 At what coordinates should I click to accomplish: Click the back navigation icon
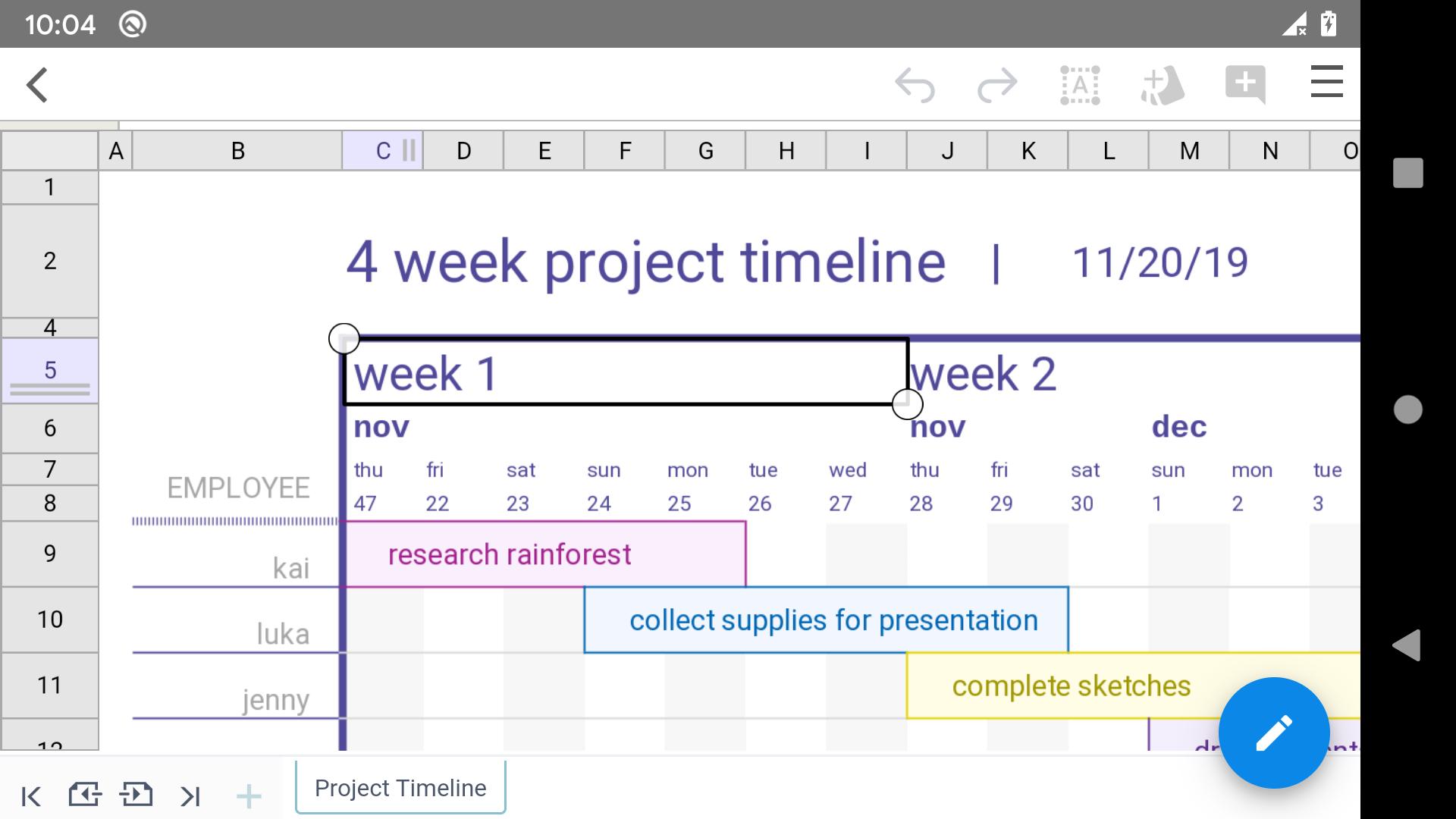tap(37, 83)
